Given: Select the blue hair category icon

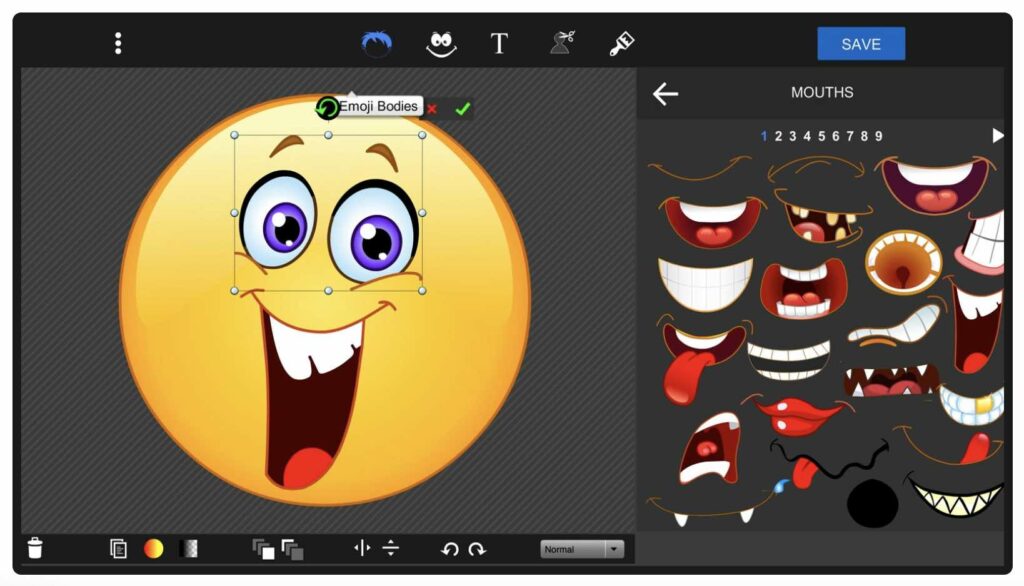Looking at the screenshot, I should pos(377,44).
